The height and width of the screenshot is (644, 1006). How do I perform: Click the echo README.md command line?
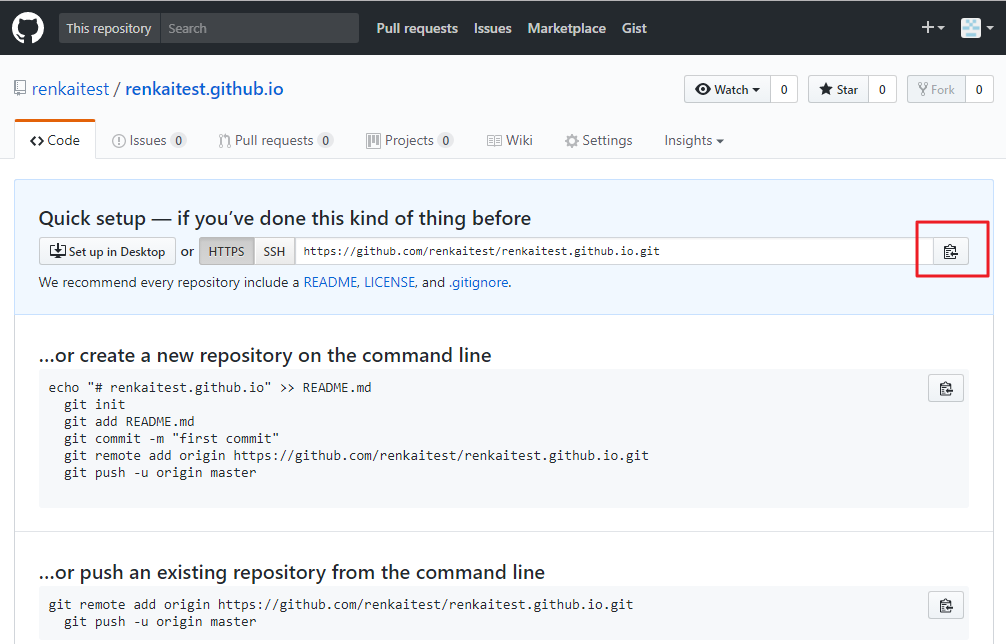click(x=210, y=387)
